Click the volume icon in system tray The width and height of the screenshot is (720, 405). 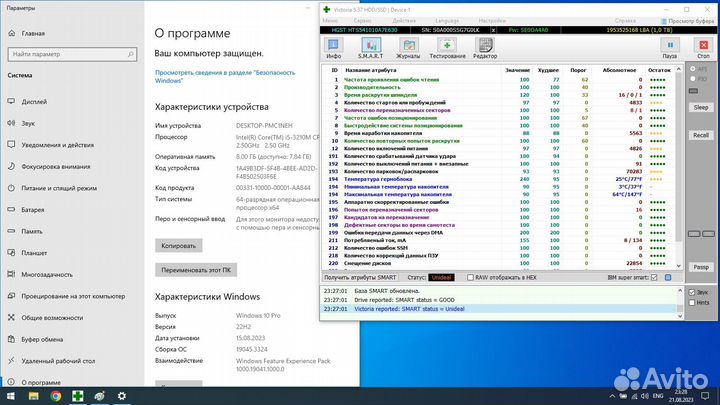(645, 396)
